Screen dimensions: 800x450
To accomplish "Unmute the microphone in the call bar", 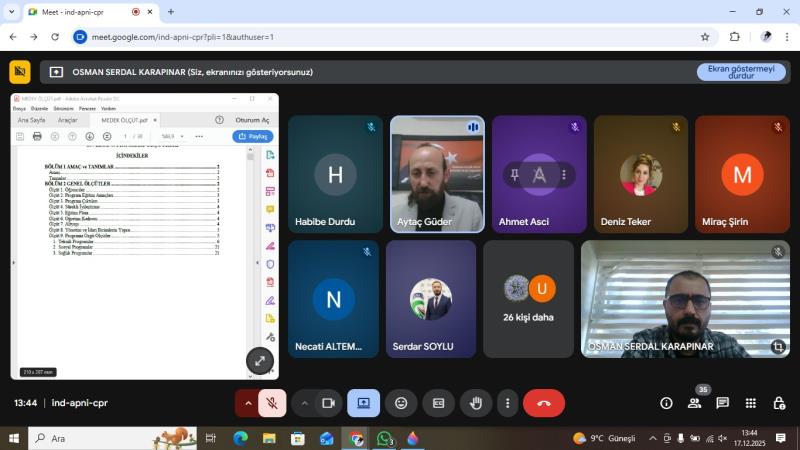I will [271, 403].
